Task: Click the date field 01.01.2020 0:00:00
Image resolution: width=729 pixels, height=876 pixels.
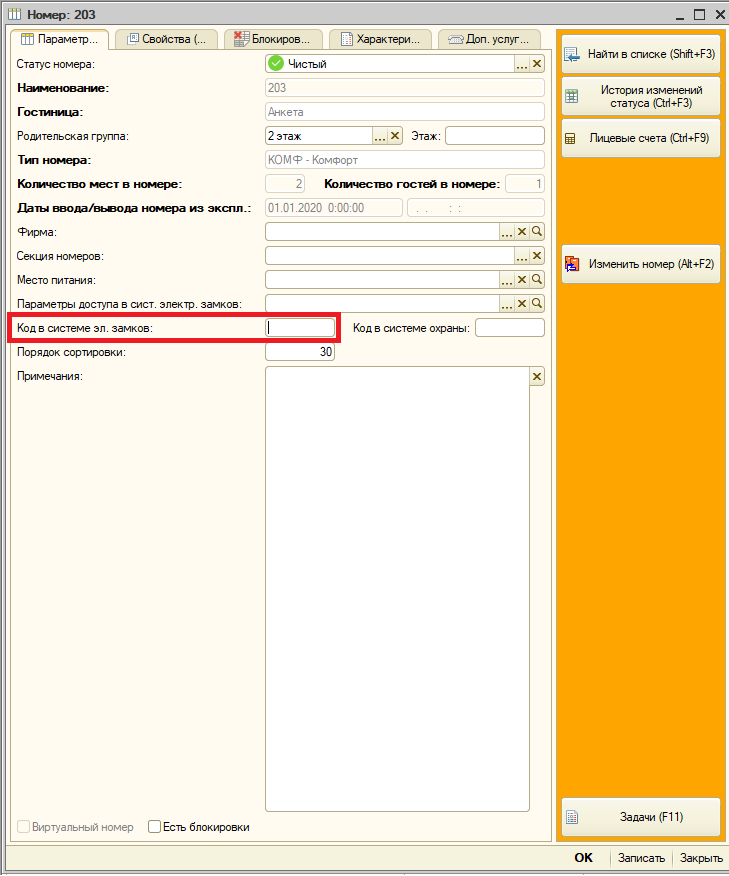Action: [333, 208]
